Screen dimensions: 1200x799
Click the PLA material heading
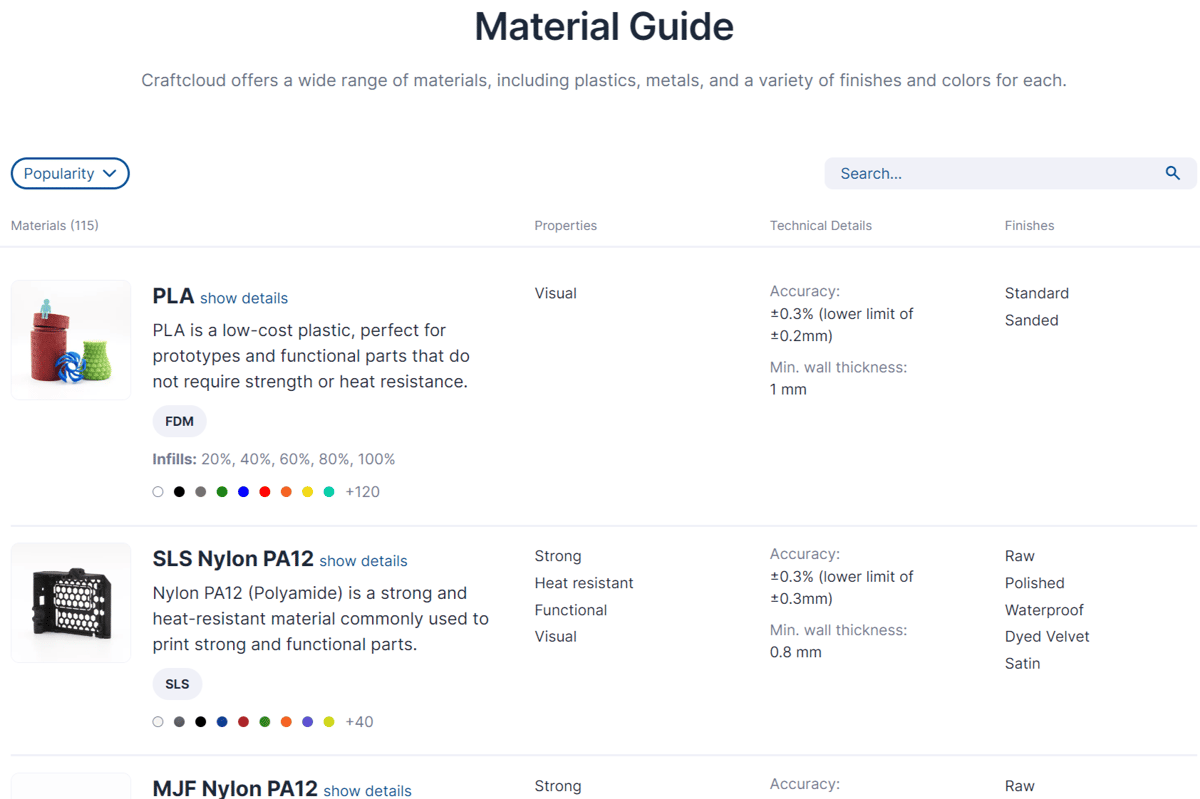(173, 296)
